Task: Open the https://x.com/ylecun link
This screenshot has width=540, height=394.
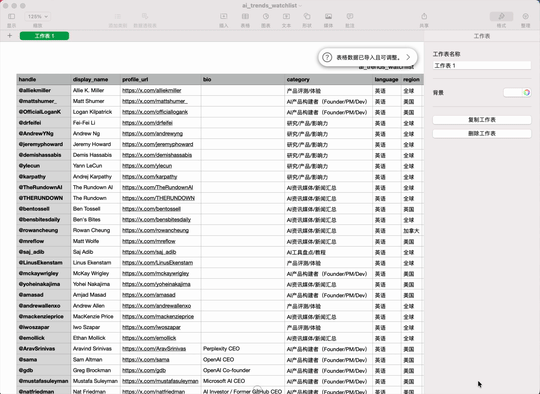Action: pos(147,166)
